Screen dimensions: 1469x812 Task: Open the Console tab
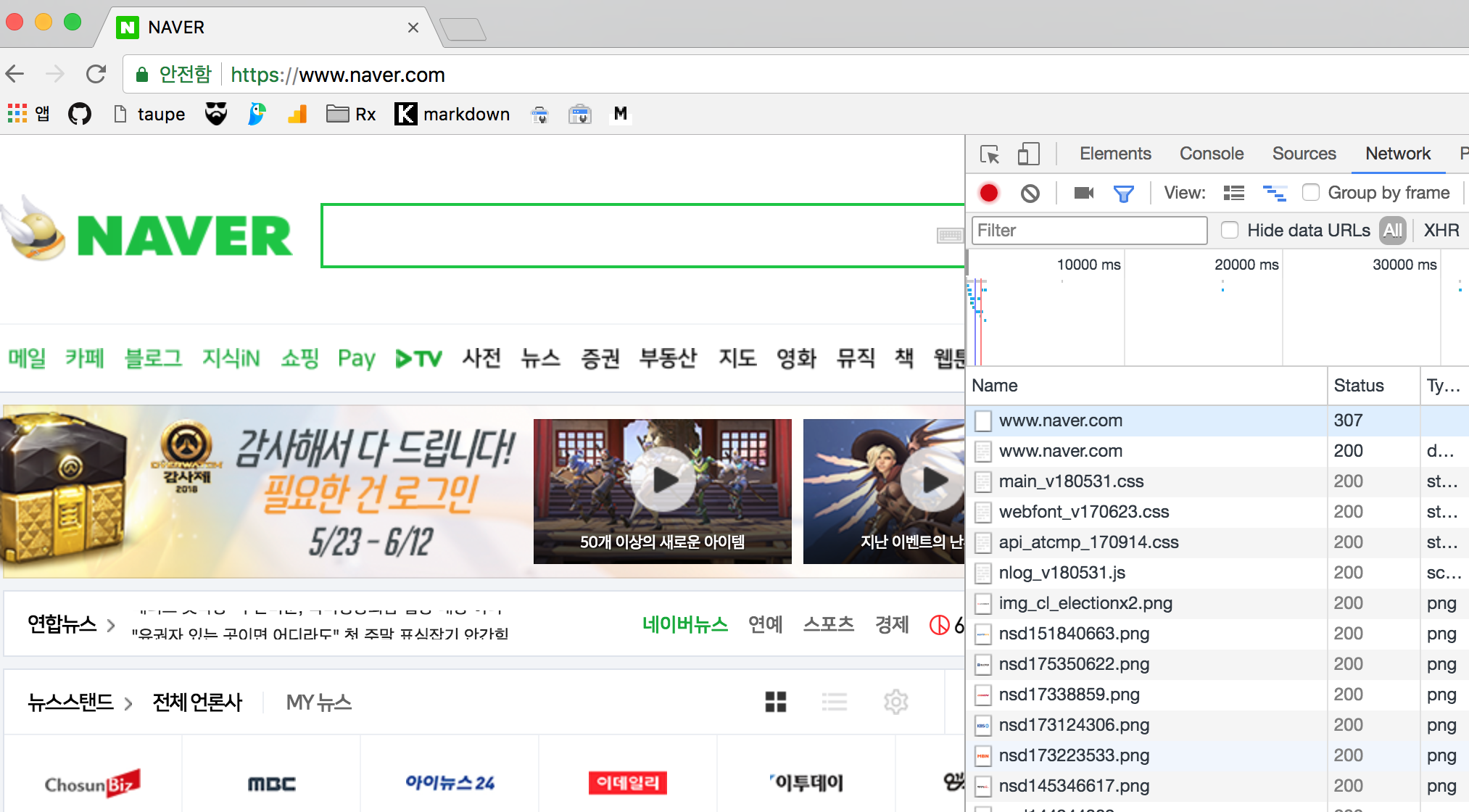(x=1212, y=154)
